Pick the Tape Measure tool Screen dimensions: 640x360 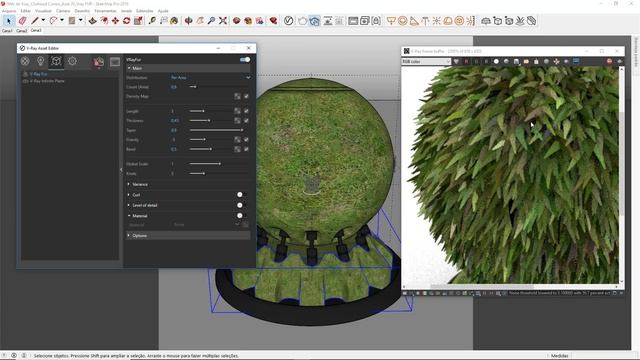[x=152, y=20]
